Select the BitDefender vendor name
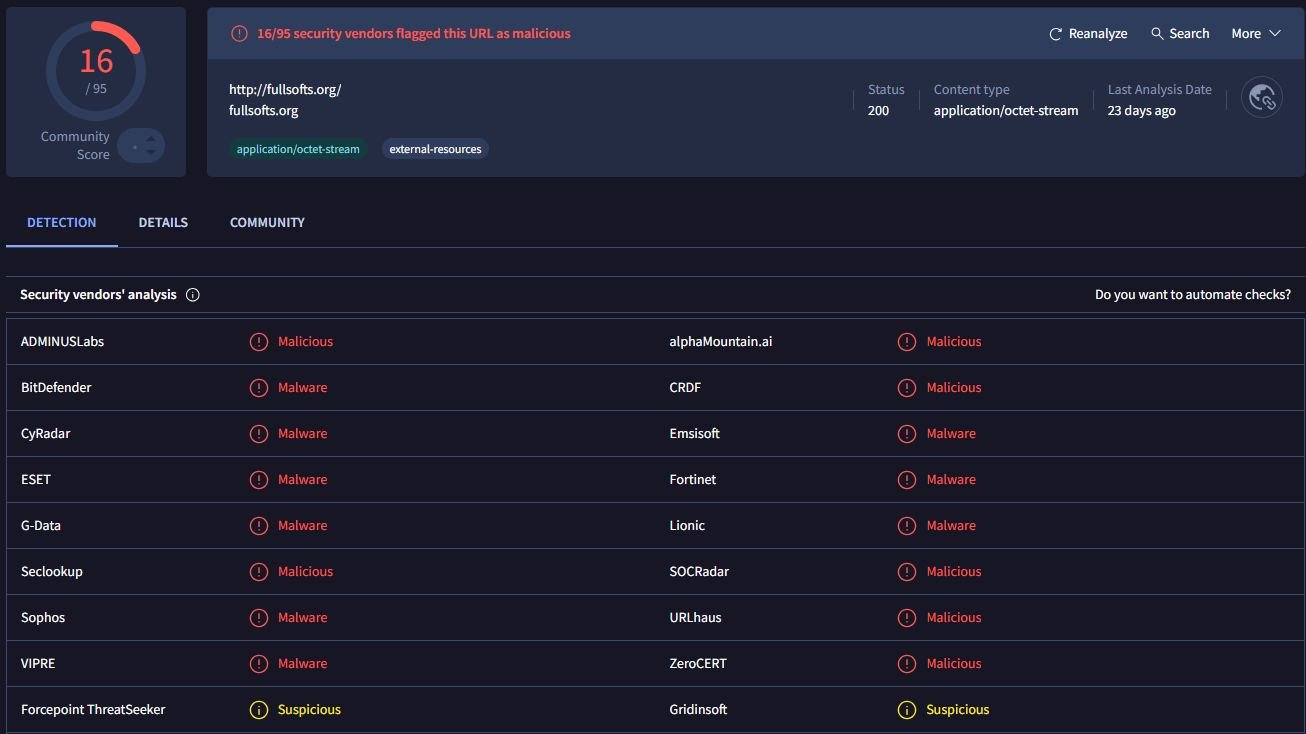 [56, 388]
